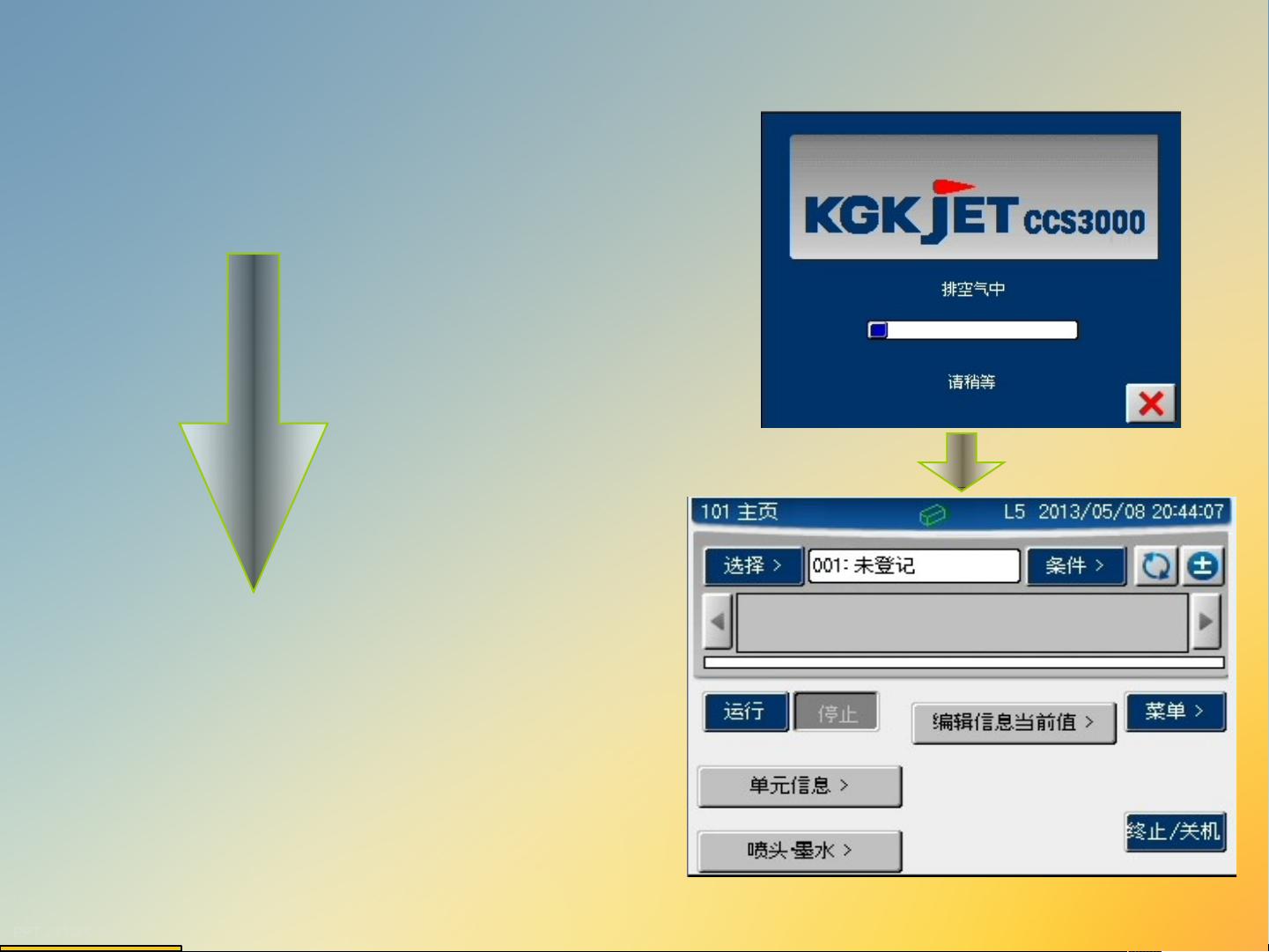1269x952 pixels.
Task: Open the 菜单 main menu
Action: [1176, 710]
